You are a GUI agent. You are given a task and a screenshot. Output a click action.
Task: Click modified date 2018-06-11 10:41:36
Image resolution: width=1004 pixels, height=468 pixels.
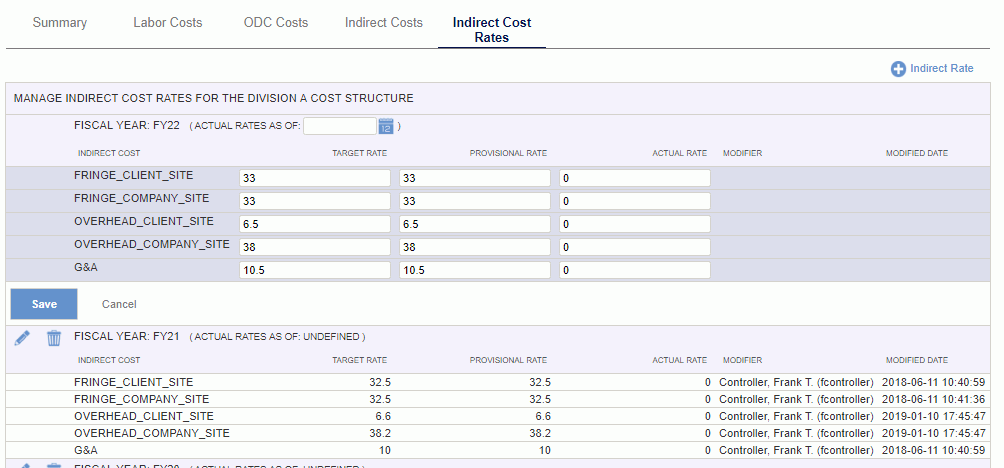point(934,399)
